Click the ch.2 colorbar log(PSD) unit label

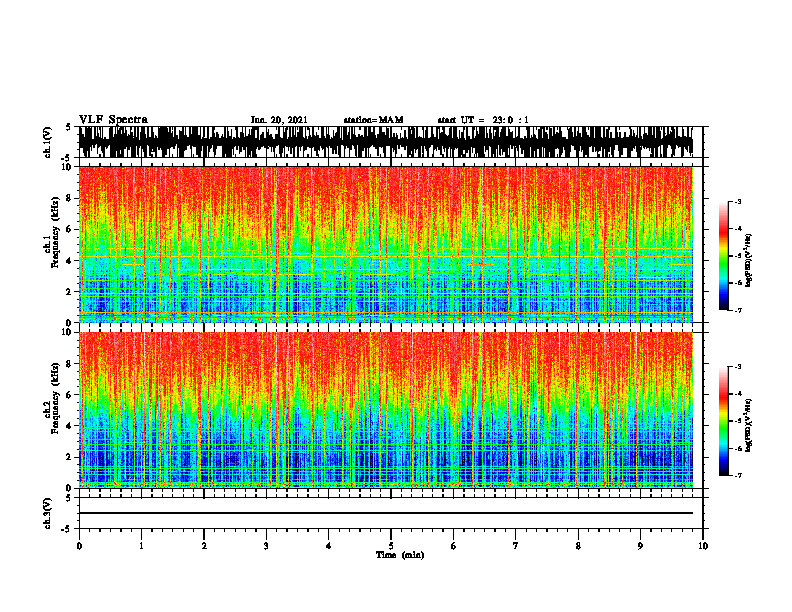tap(749, 425)
